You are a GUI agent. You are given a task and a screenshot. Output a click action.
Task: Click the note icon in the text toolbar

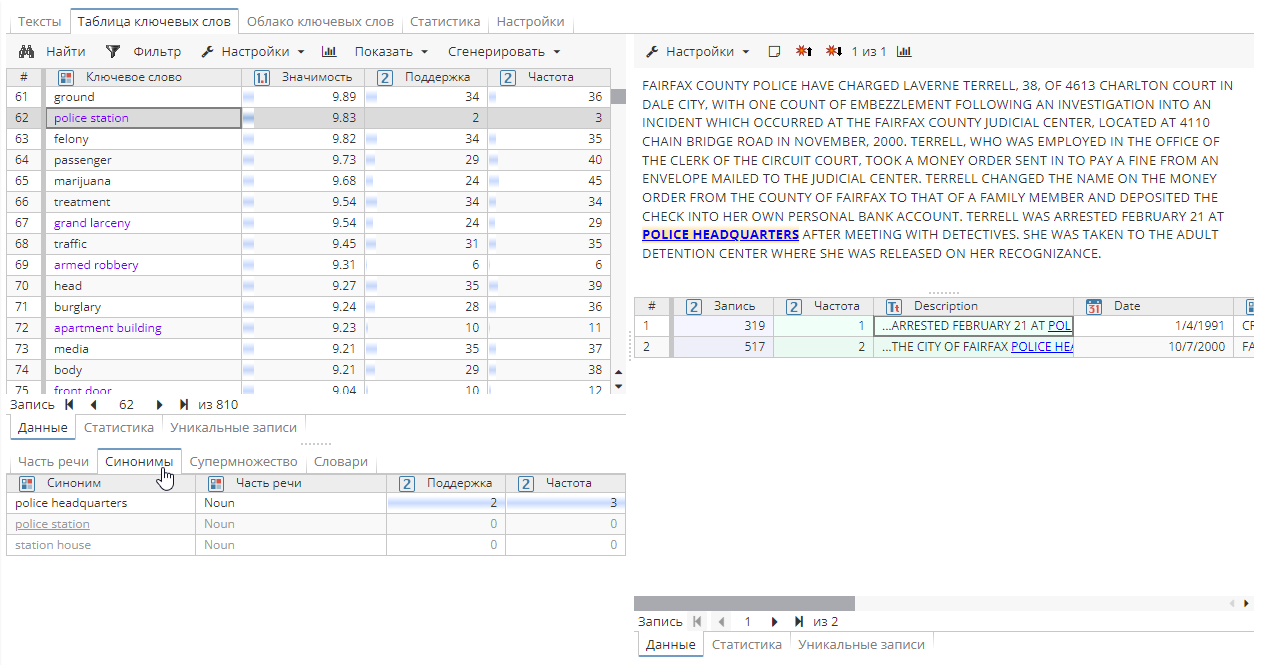click(x=774, y=51)
